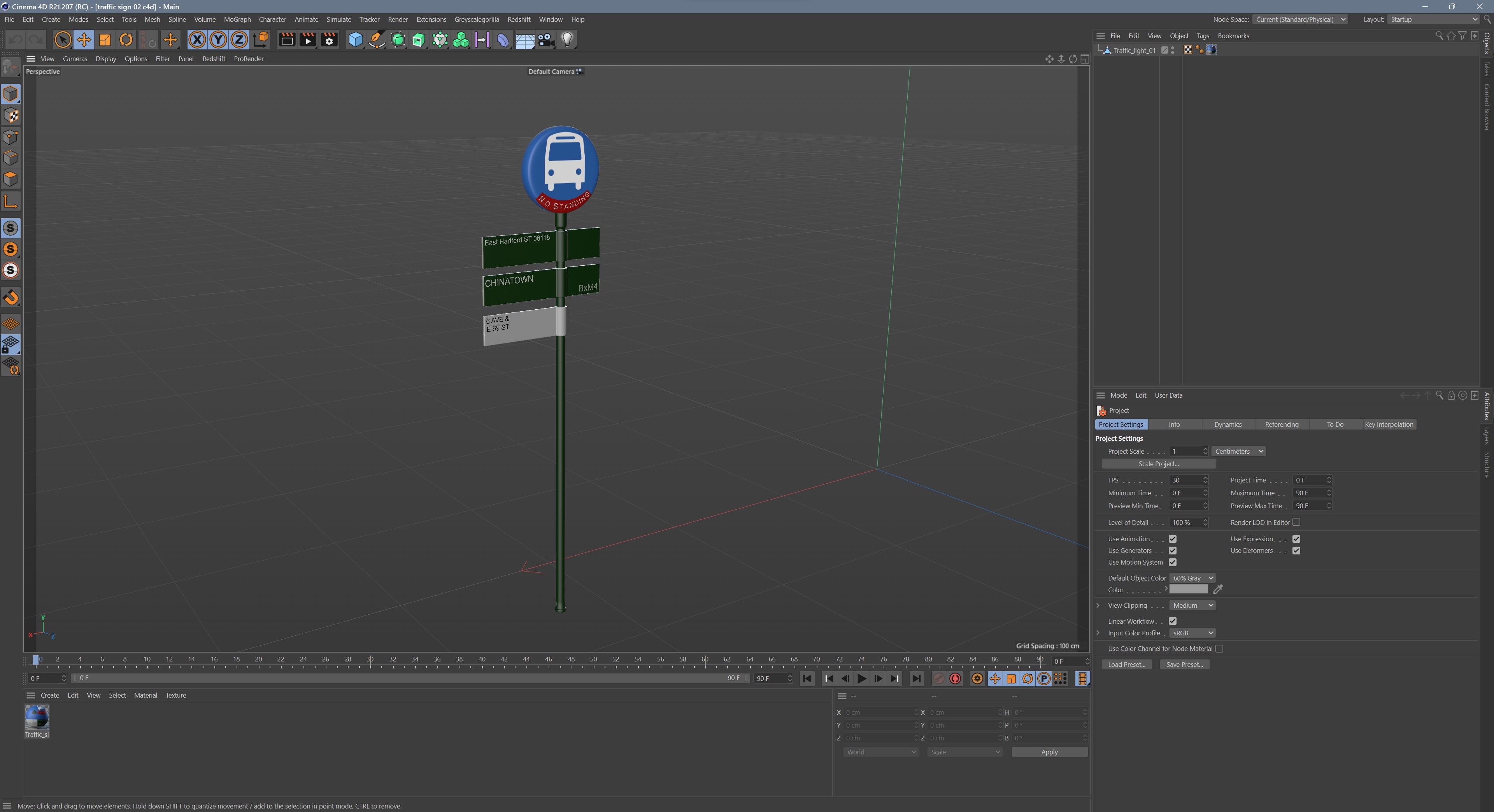Image resolution: width=1494 pixels, height=812 pixels.
Task: Click Save Preset button
Action: (x=1184, y=665)
